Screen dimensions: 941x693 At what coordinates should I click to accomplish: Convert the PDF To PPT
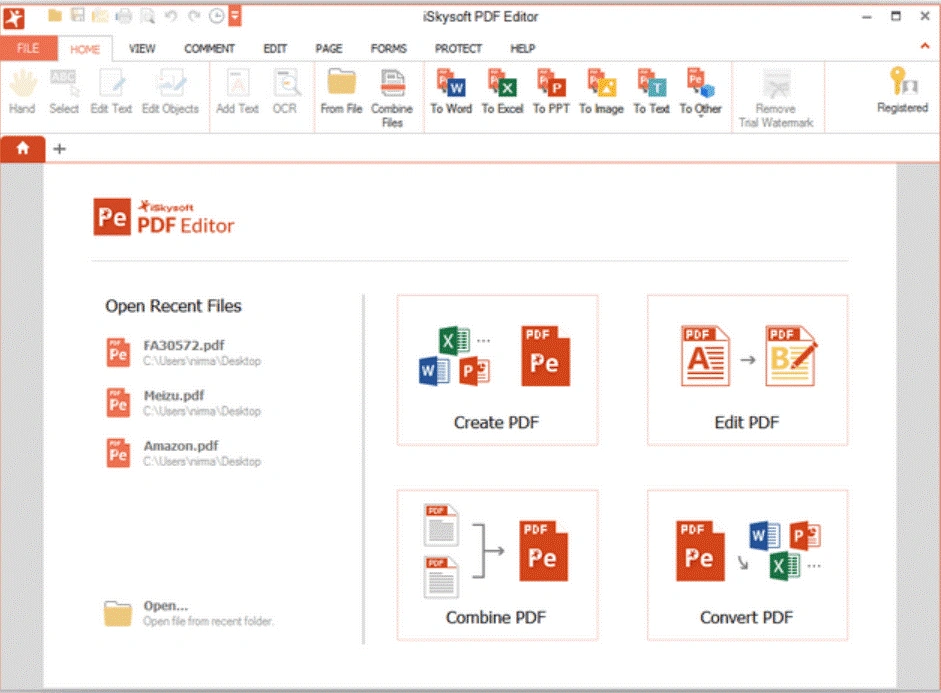[x=551, y=92]
